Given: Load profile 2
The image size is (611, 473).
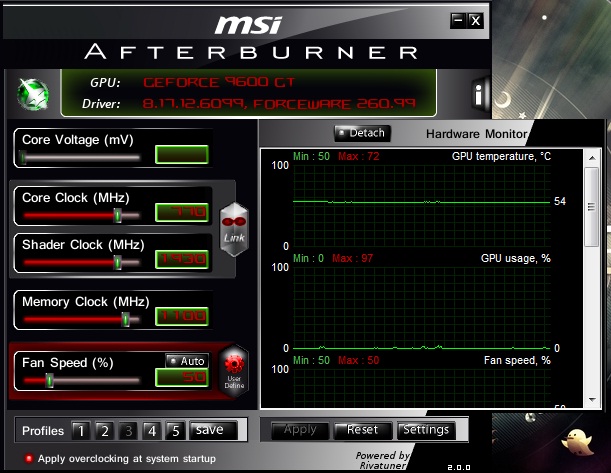Looking at the screenshot, I should (x=104, y=431).
